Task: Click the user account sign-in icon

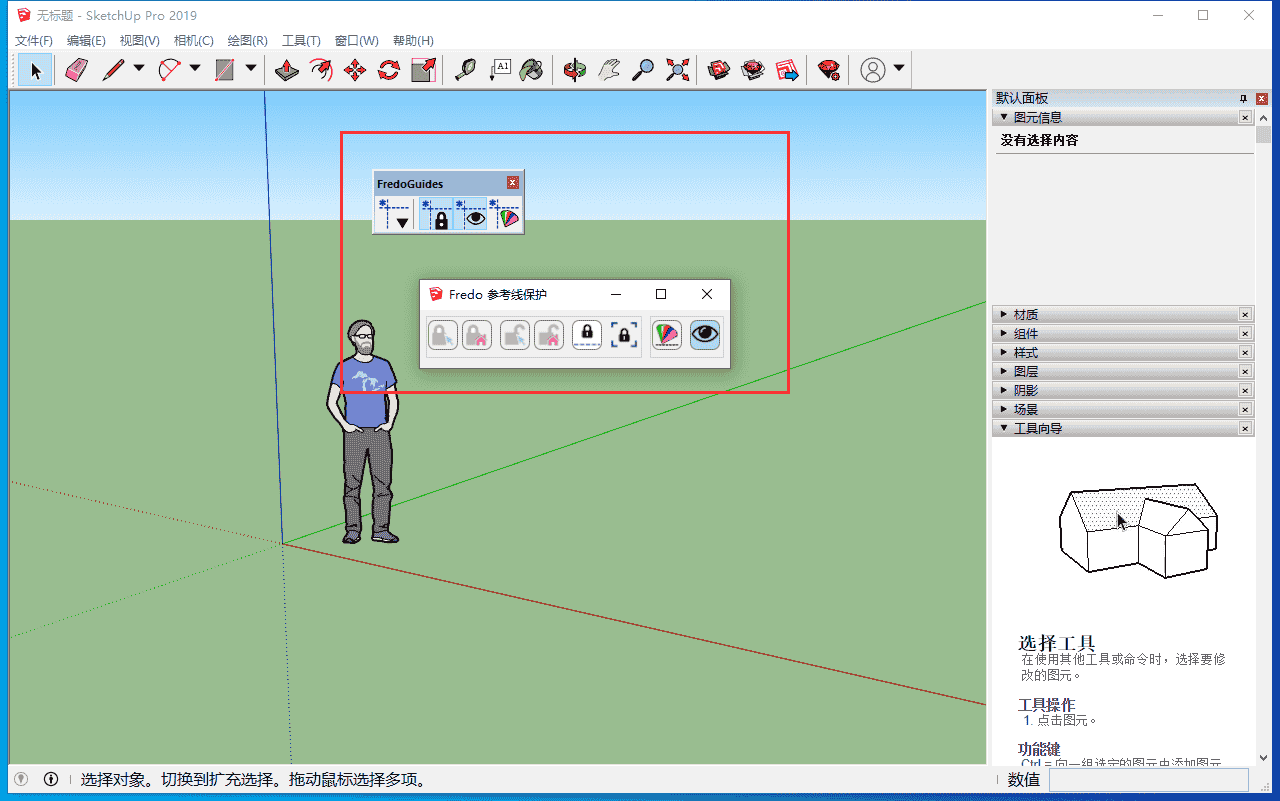Action: 873,70
